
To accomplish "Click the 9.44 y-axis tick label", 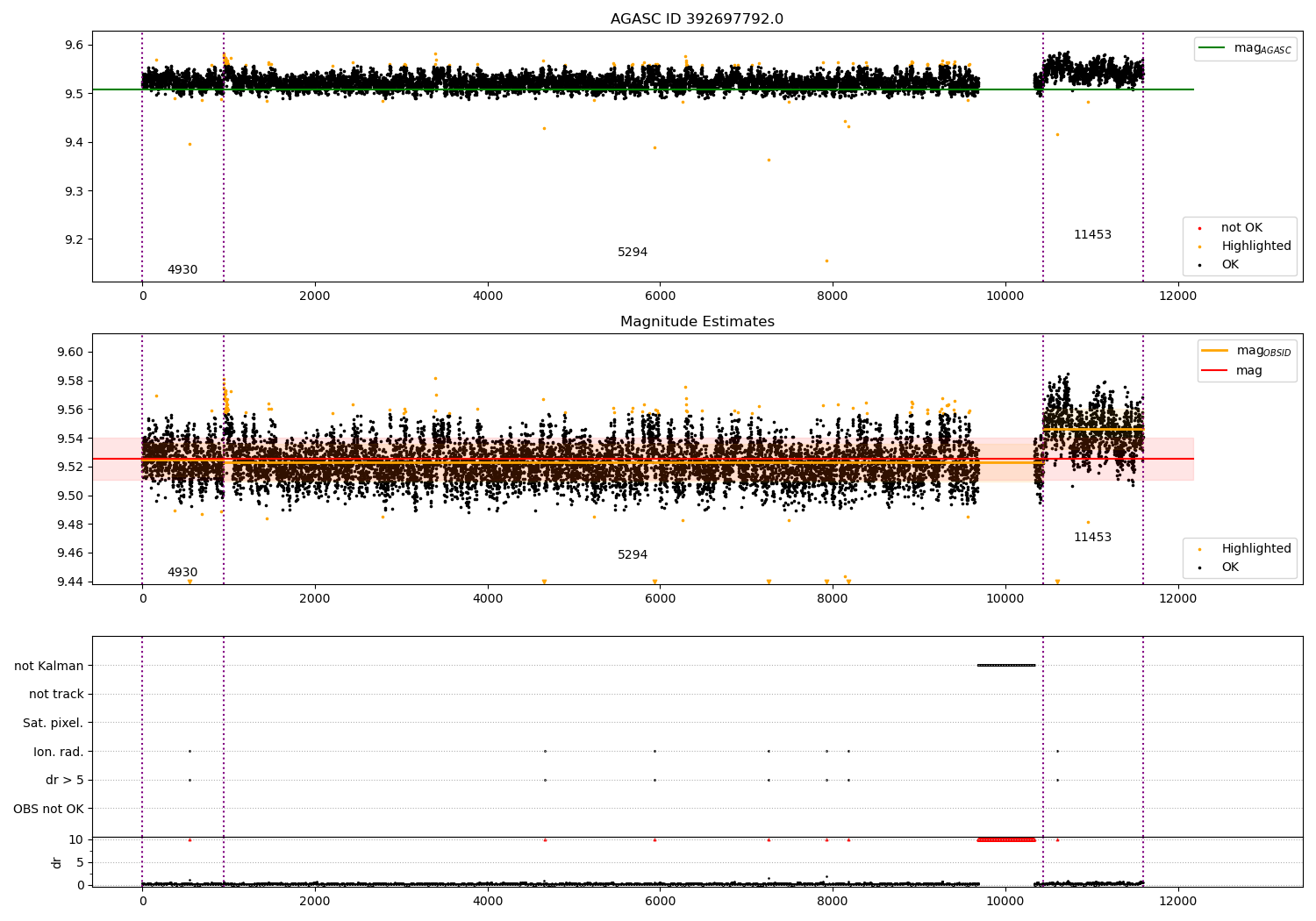I will point(70,582).
